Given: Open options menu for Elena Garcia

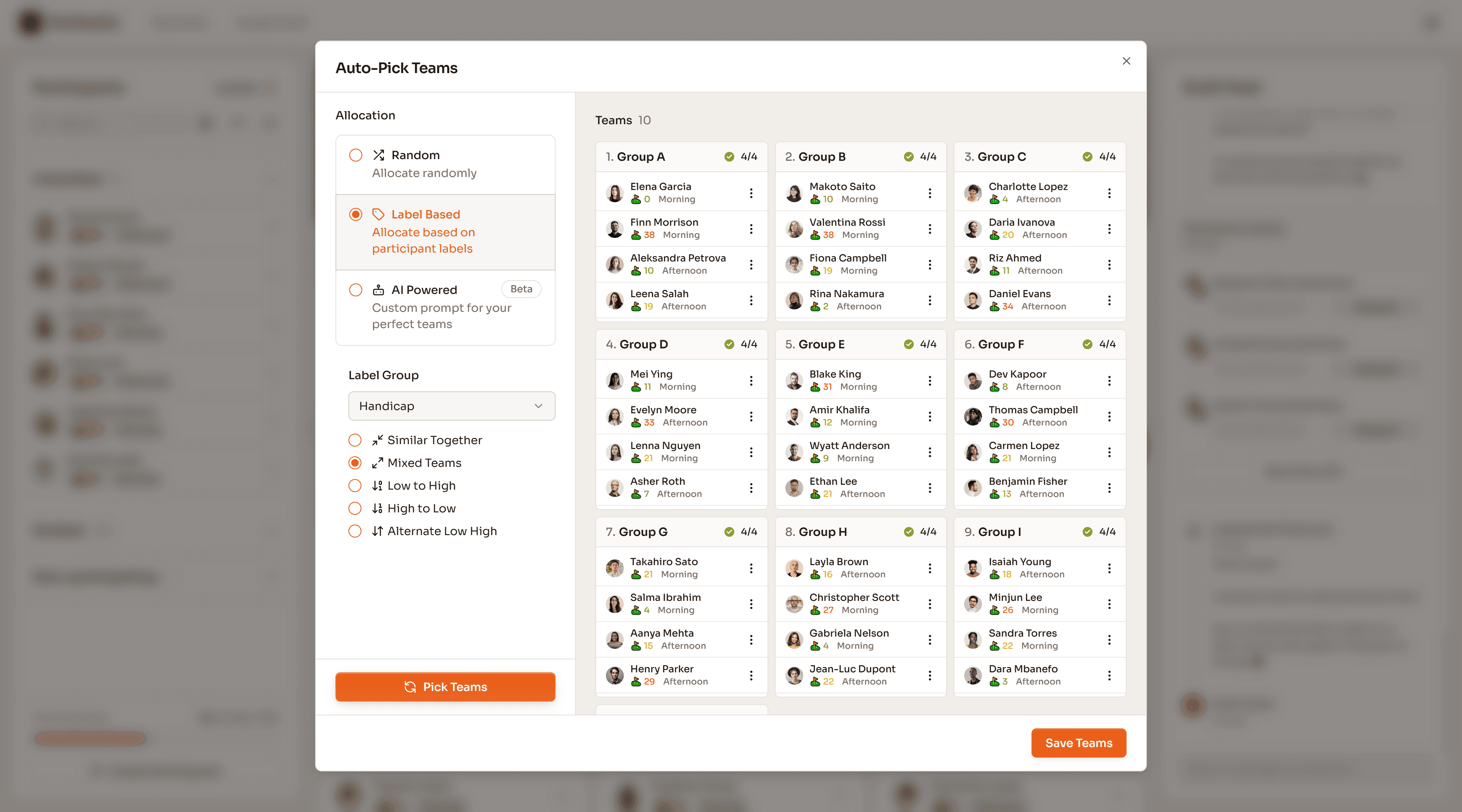Looking at the screenshot, I should click(x=751, y=193).
